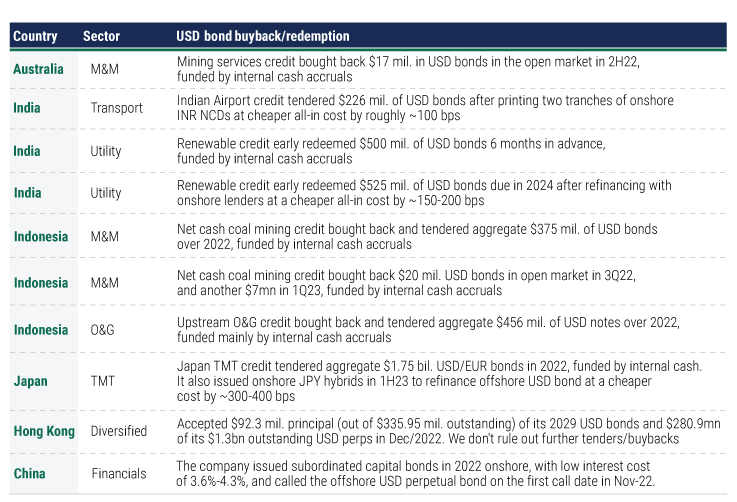This screenshot has height=502, width=737.
Task: Click the Sector column header
Action: click(x=101, y=36)
